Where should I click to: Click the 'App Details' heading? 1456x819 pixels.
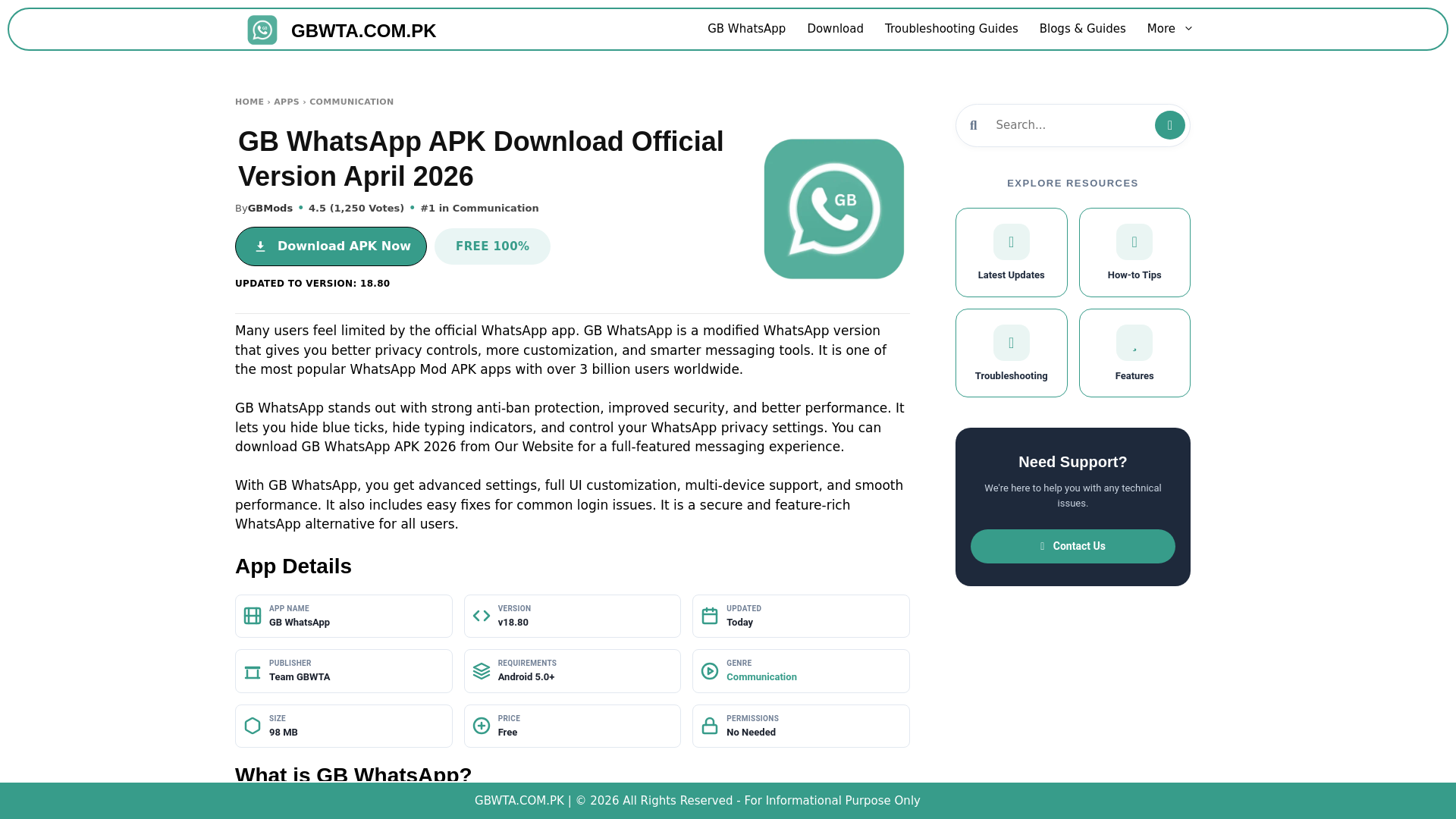pos(293,566)
